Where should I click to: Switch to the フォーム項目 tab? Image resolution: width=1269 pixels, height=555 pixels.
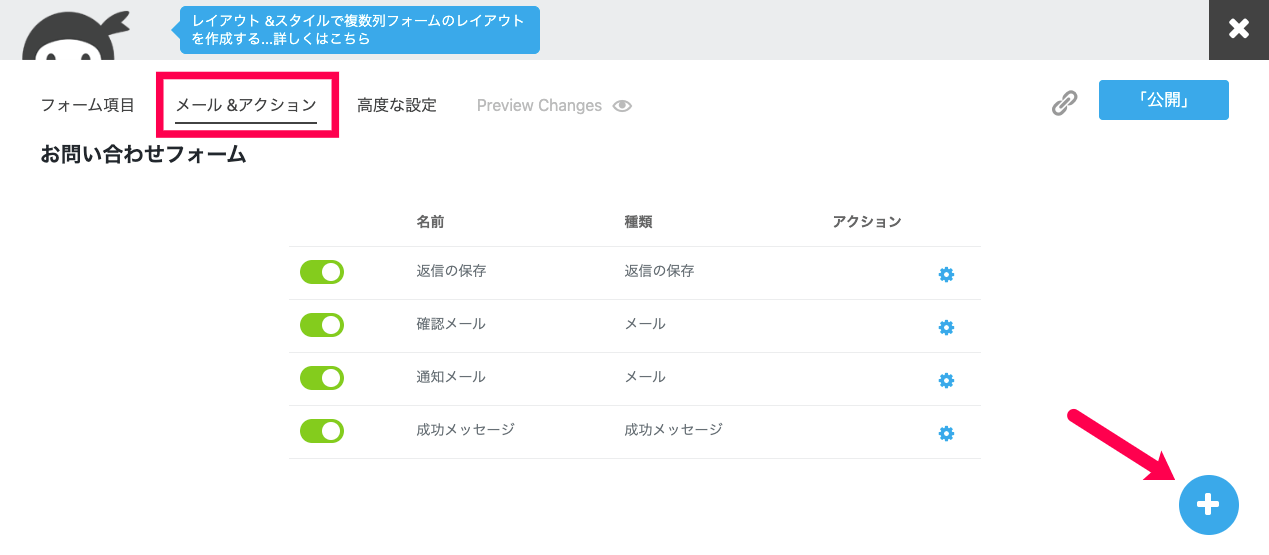pyautogui.click(x=87, y=105)
